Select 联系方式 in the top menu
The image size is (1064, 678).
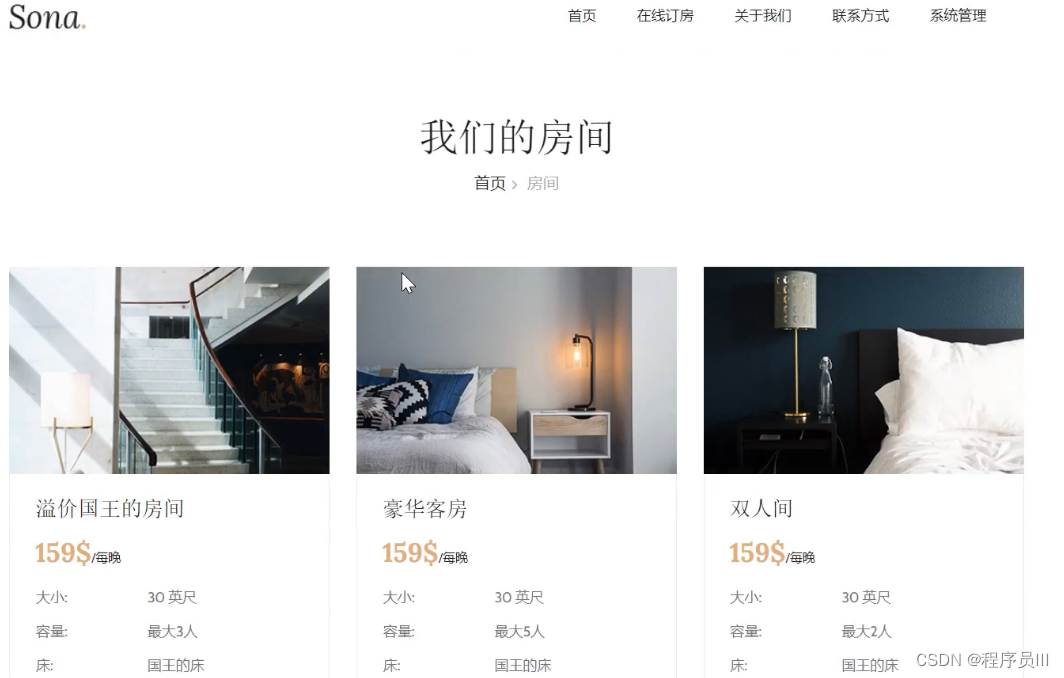pos(860,16)
